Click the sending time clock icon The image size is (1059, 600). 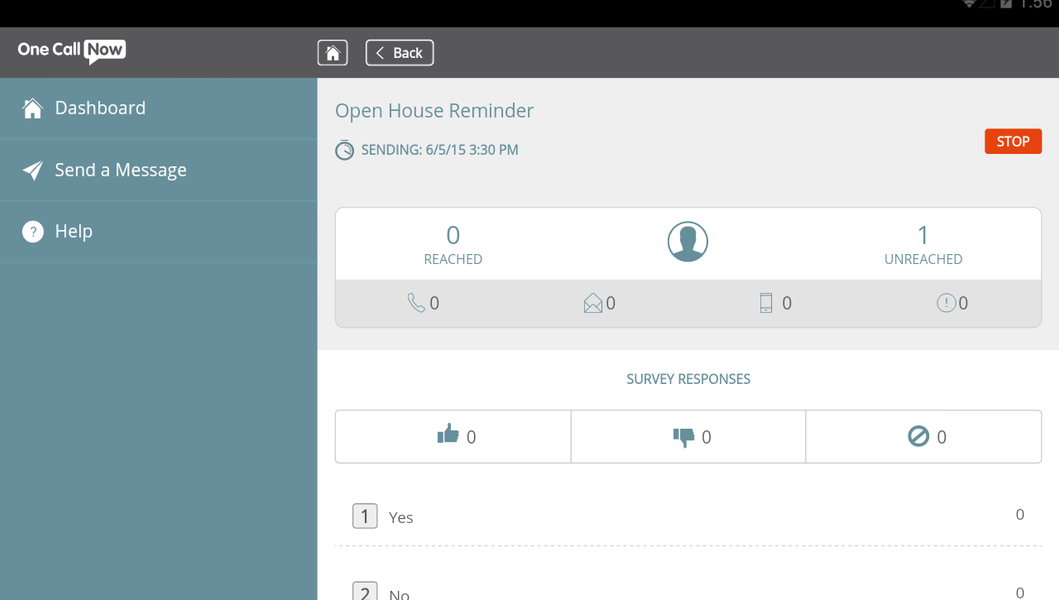[x=345, y=150]
